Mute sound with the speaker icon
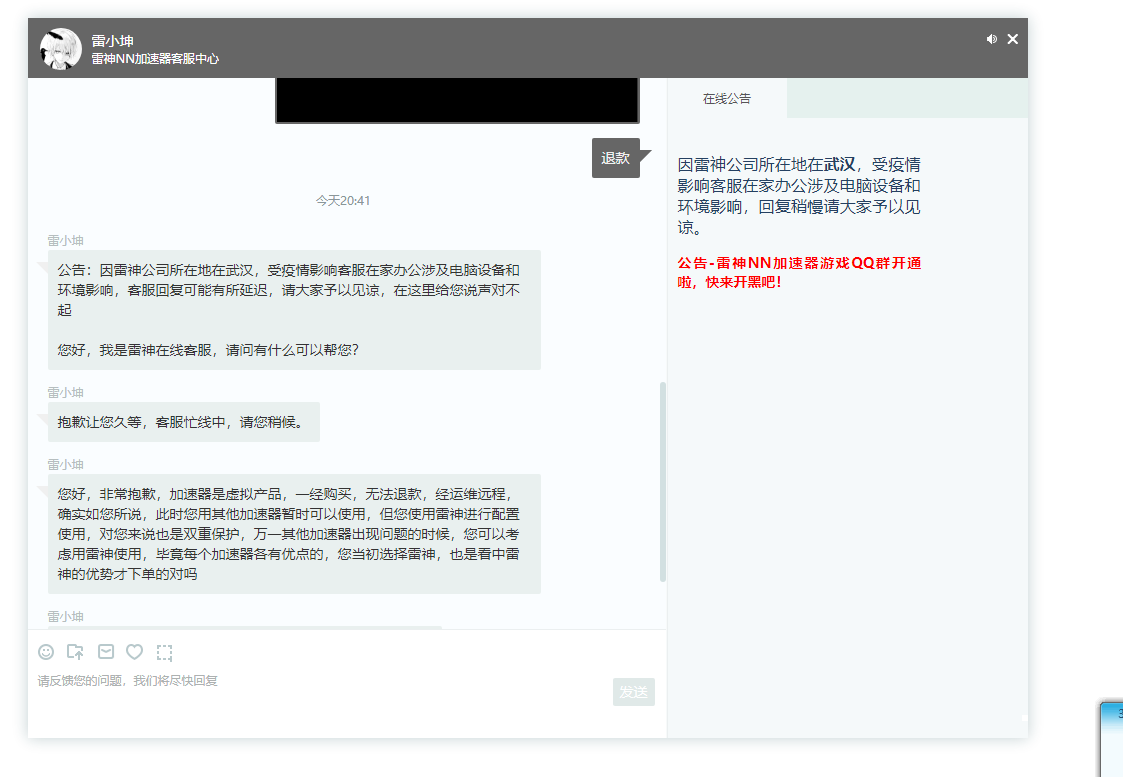Image resolution: width=1123 pixels, height=777 pixels. click(991, 39)
